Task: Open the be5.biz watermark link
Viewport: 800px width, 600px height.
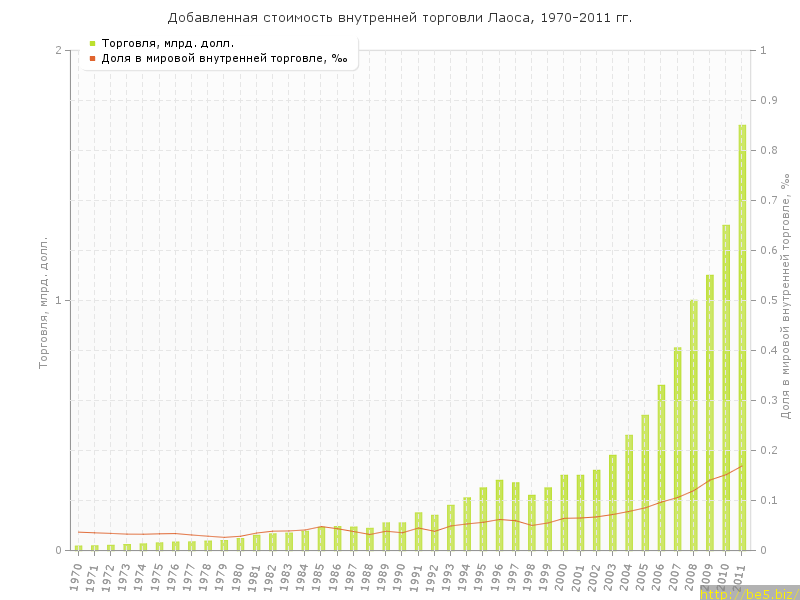Action: 748,593
